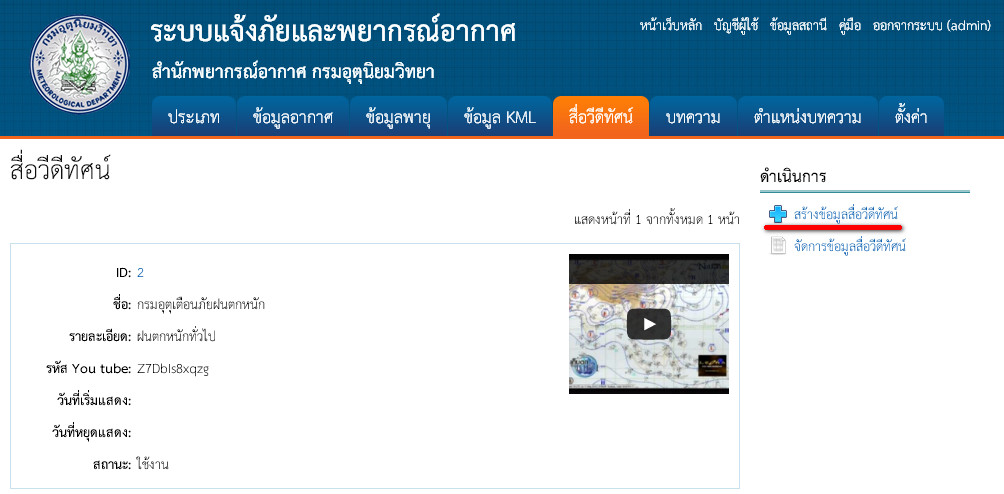Click the weather map video thumbnail
Image resolution: width=1004 pixels, height=494 pixels.
coord(649,324)
